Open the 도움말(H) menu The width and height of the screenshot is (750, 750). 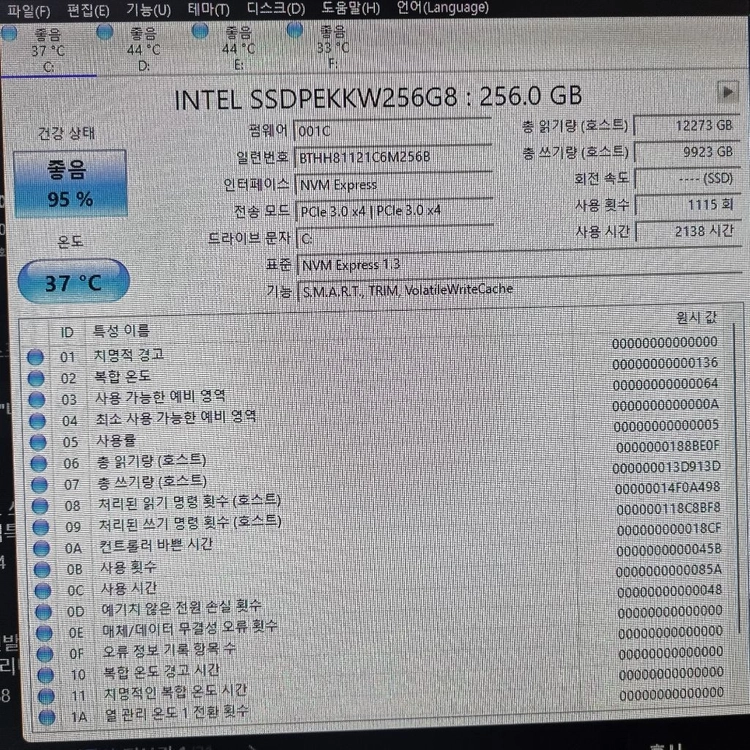coord(351,8)
